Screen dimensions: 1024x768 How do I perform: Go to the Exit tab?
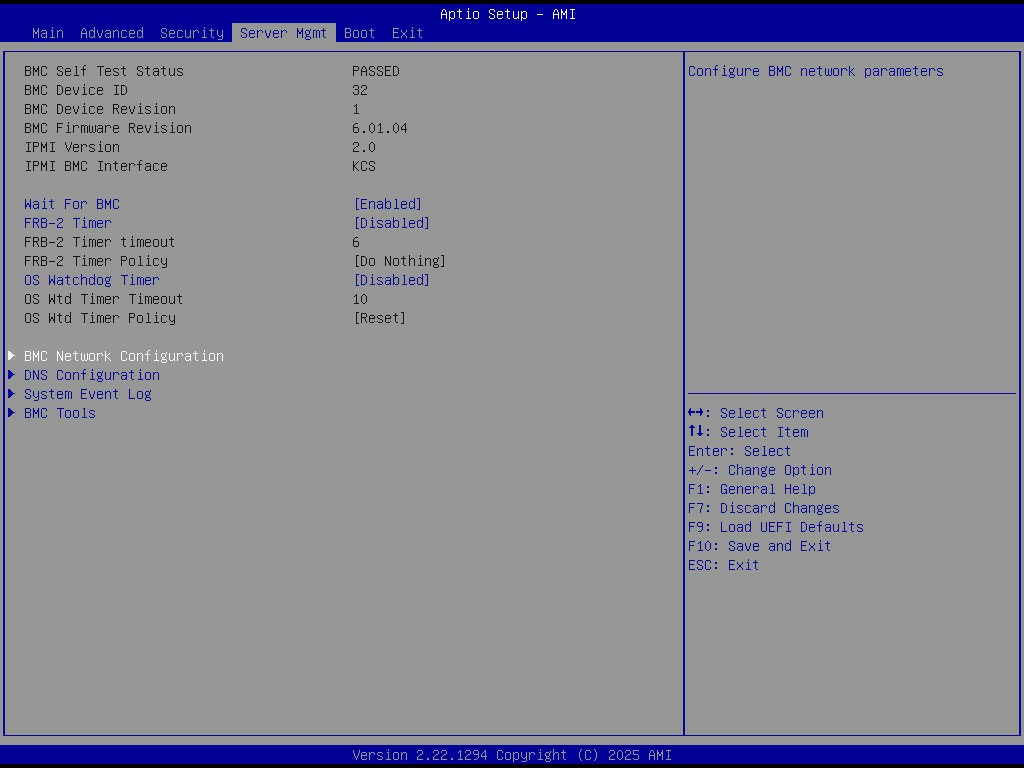coord(407,33)
